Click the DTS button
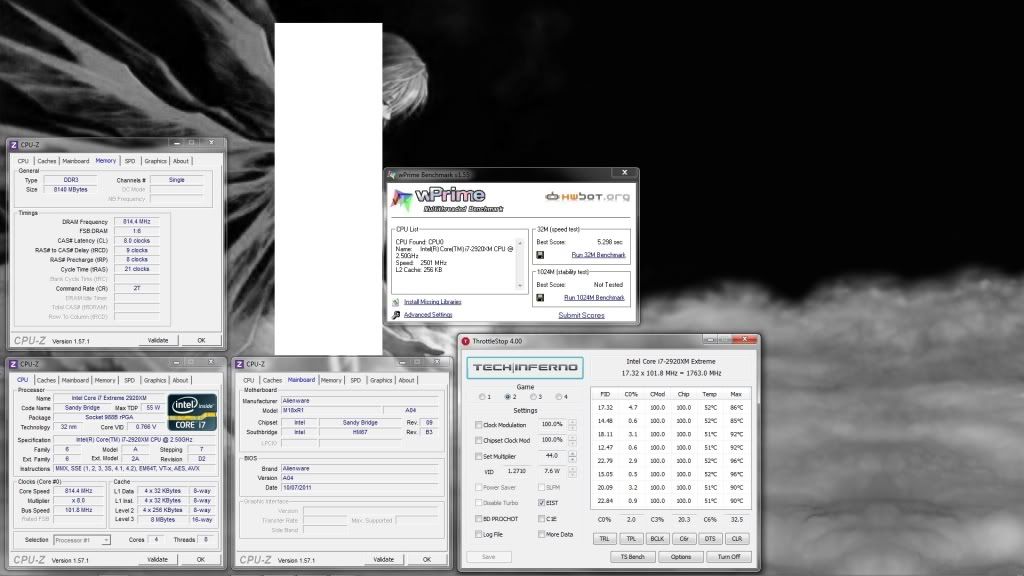 pos(710,539)
